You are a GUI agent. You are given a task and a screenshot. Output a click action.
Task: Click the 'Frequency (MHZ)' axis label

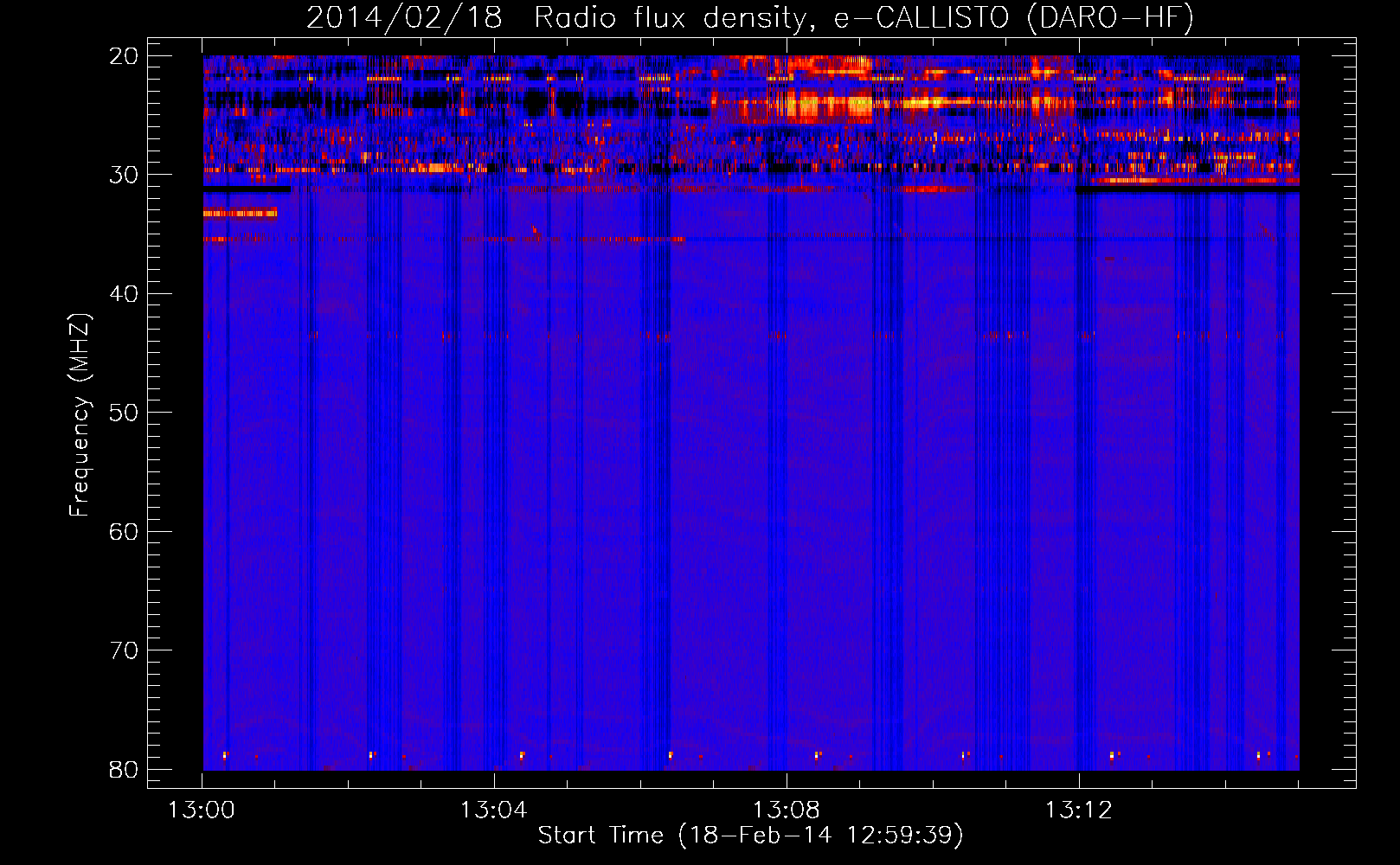pos(80,415)
